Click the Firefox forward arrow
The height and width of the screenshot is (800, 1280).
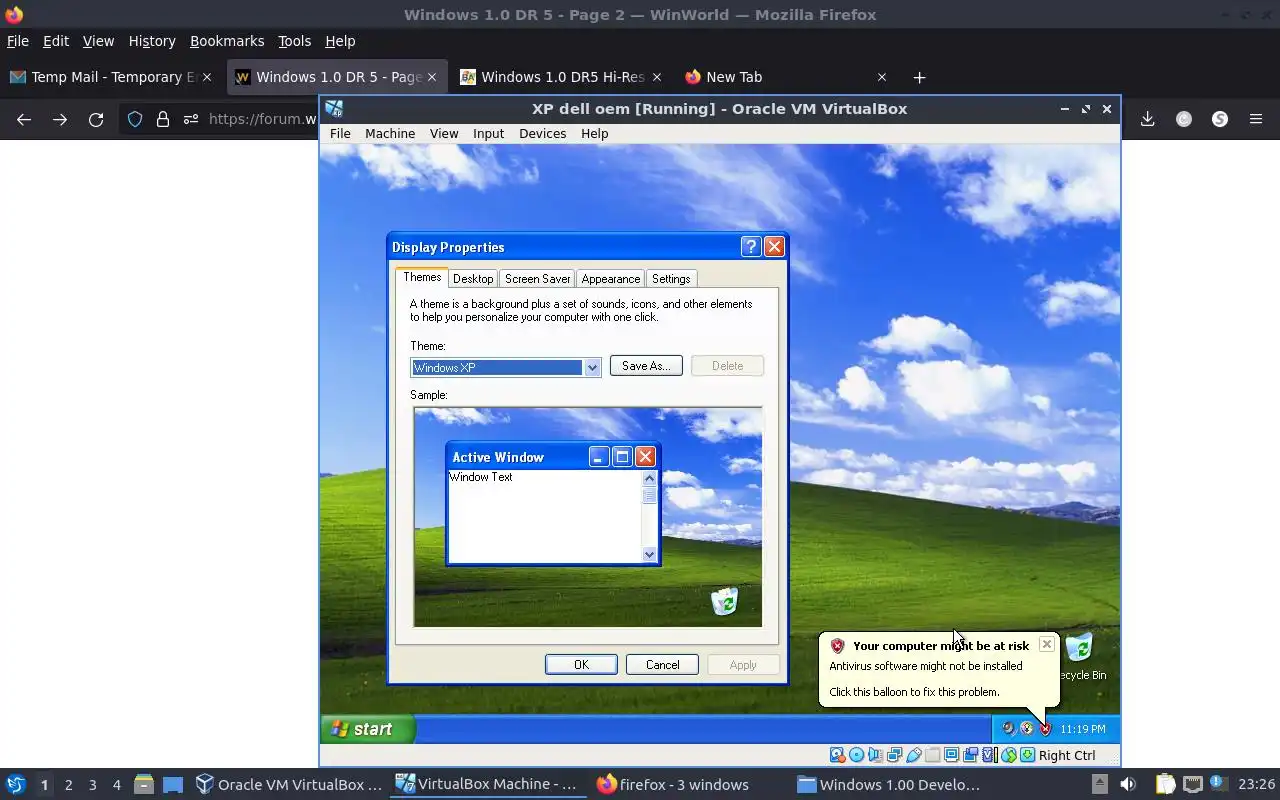point(60,119)
